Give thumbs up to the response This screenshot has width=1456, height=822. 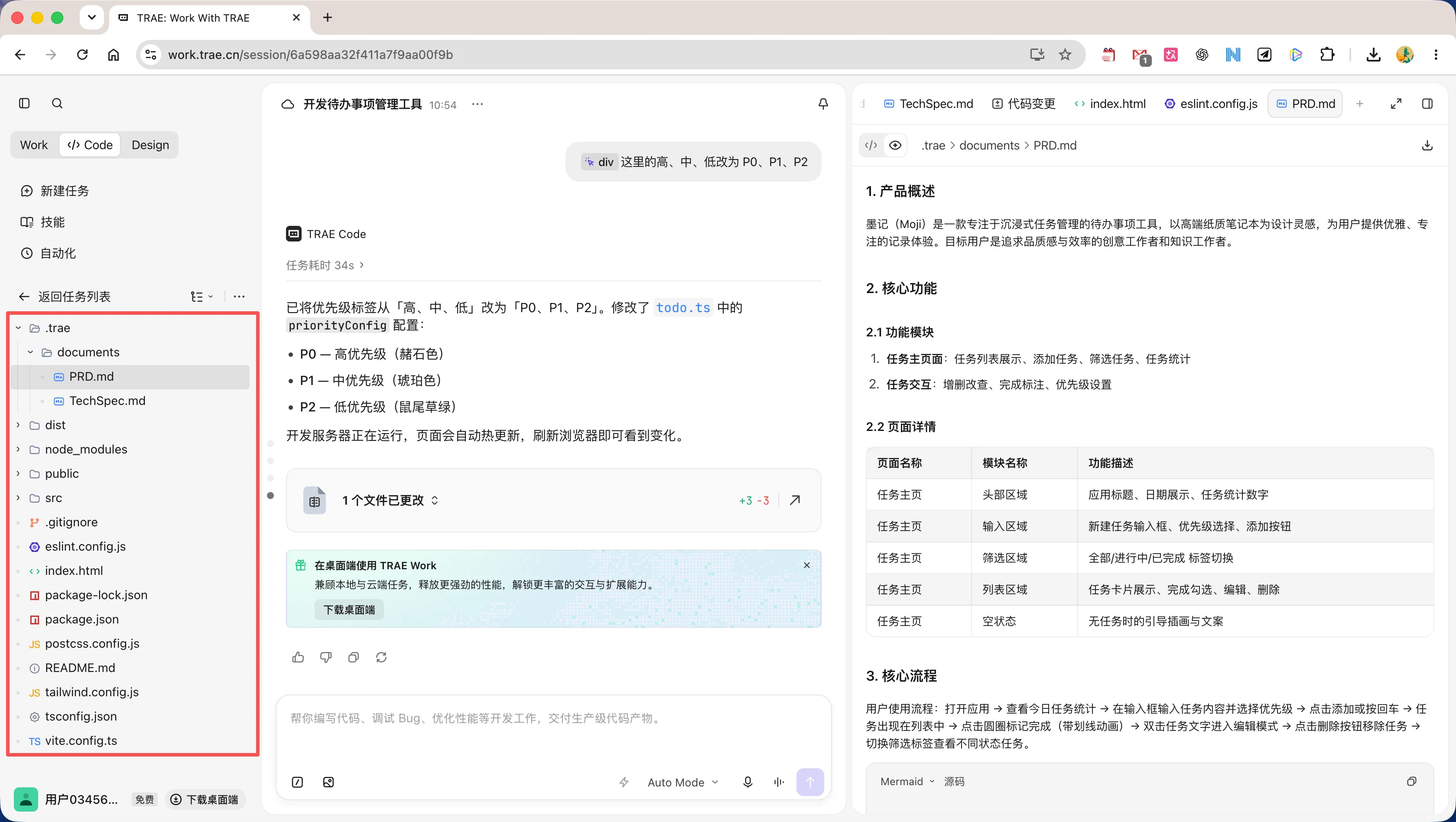298,657
